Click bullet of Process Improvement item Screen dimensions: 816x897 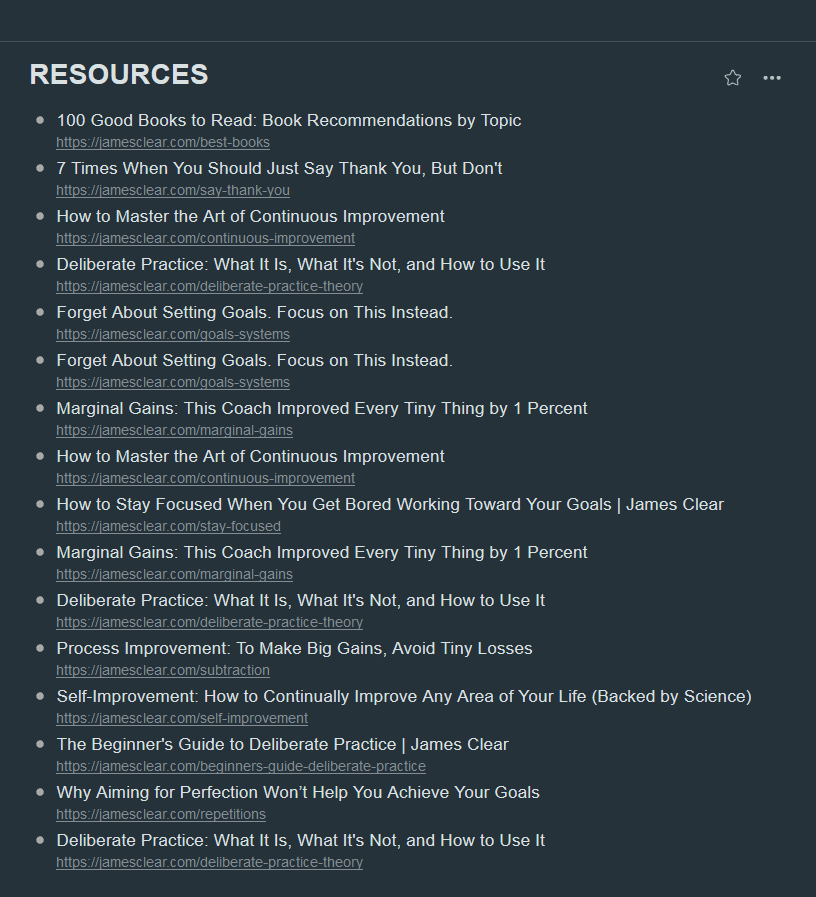pyautogui.click(x=40, y=648)
